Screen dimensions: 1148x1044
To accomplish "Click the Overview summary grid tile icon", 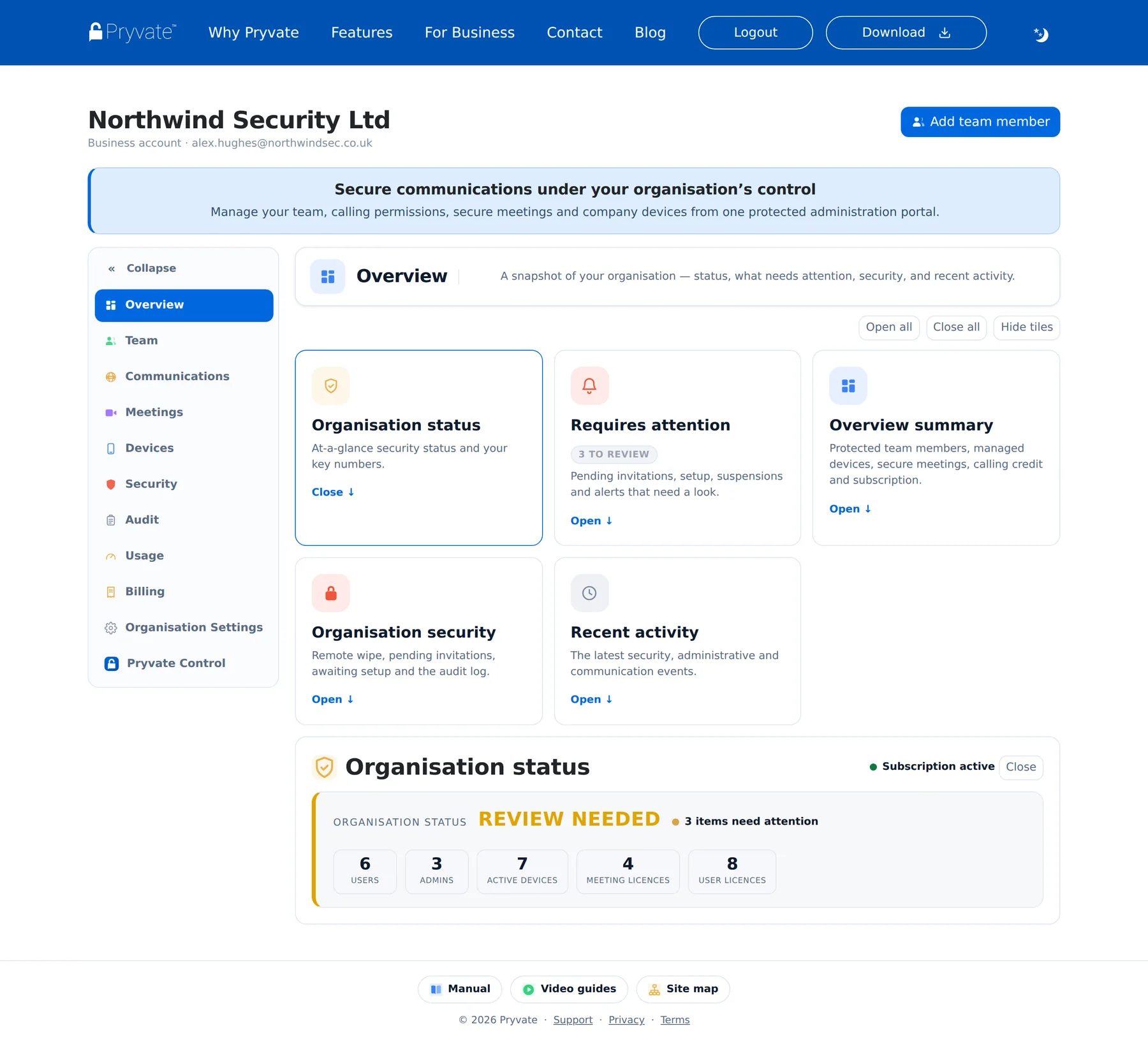I will pos(848,386).
